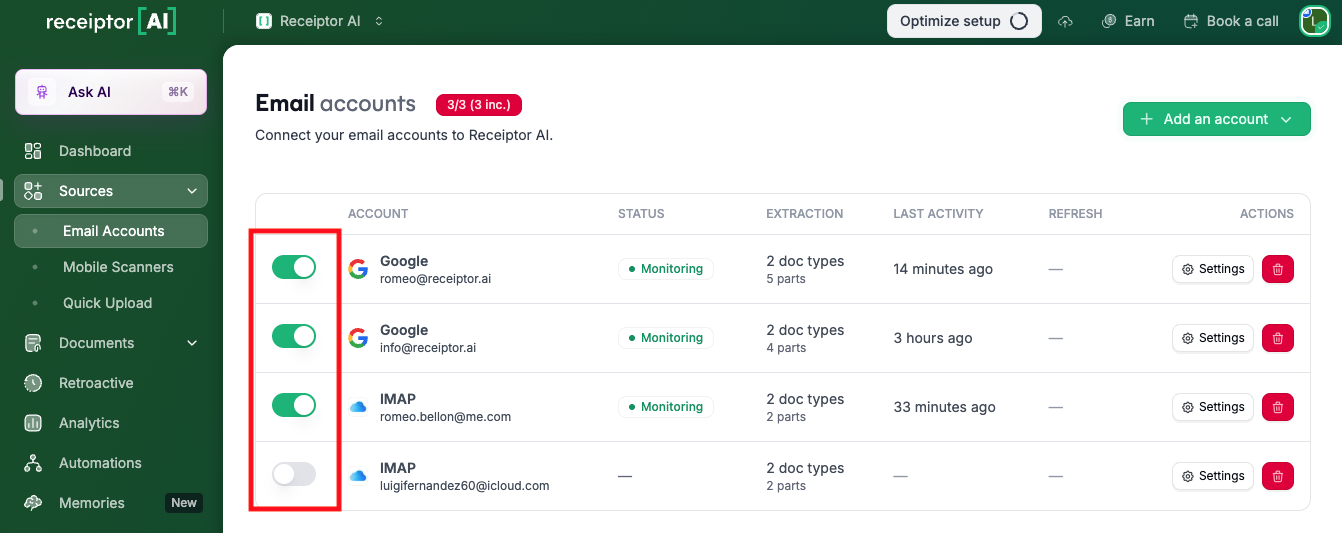Click the Analytics chart icon in sidebar
This screenshot has height=533, width=1342.
click(x=33, y=423)
